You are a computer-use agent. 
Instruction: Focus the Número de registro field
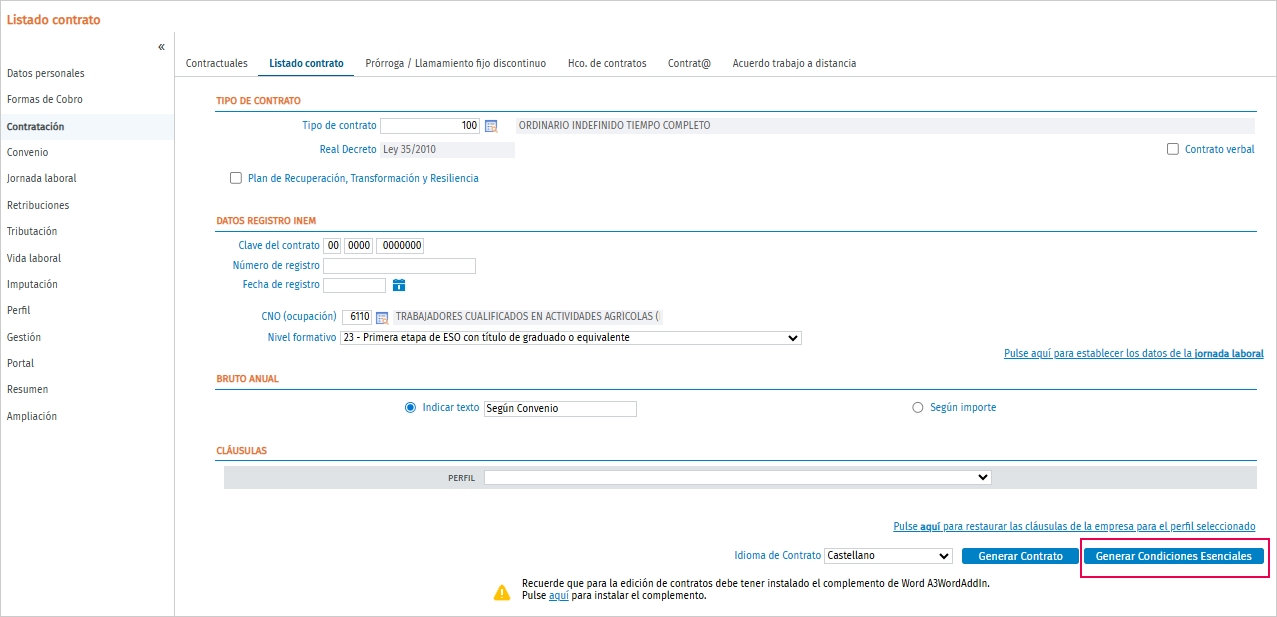tap(399, 266)
